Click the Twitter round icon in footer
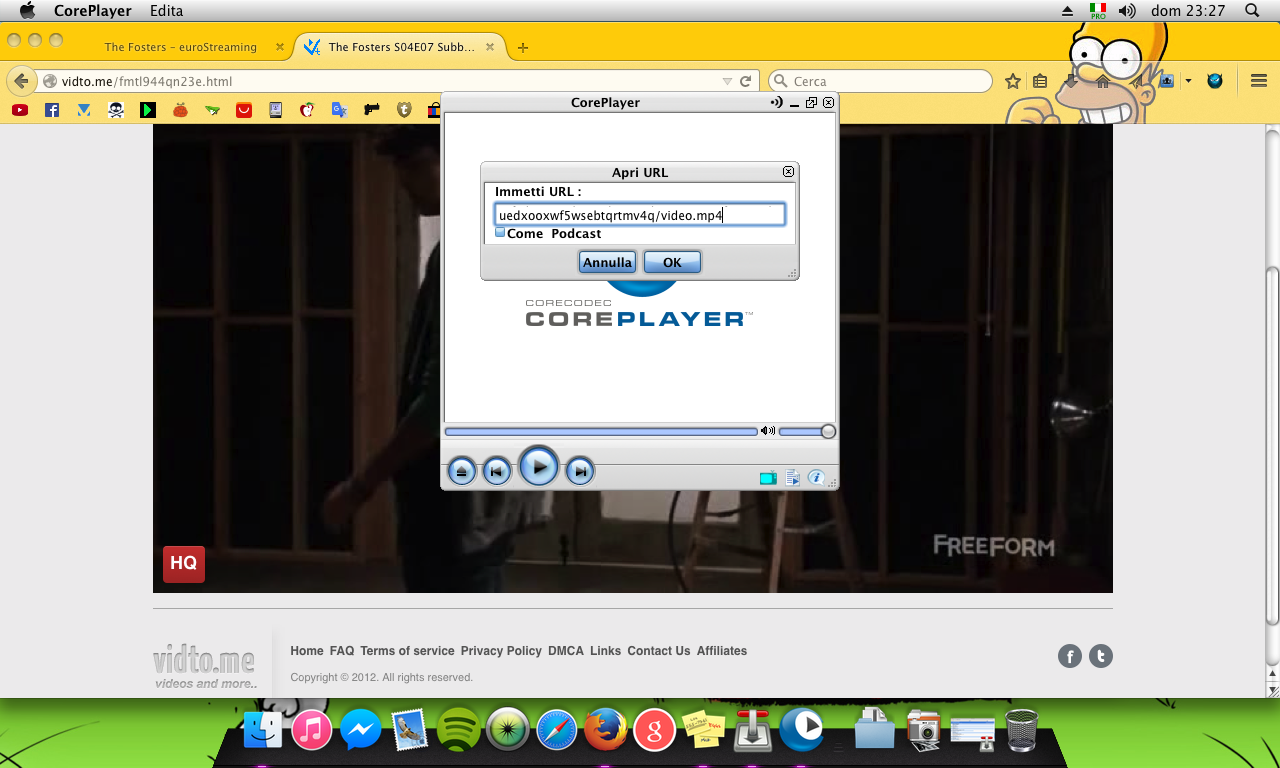 coord(1101,656)
